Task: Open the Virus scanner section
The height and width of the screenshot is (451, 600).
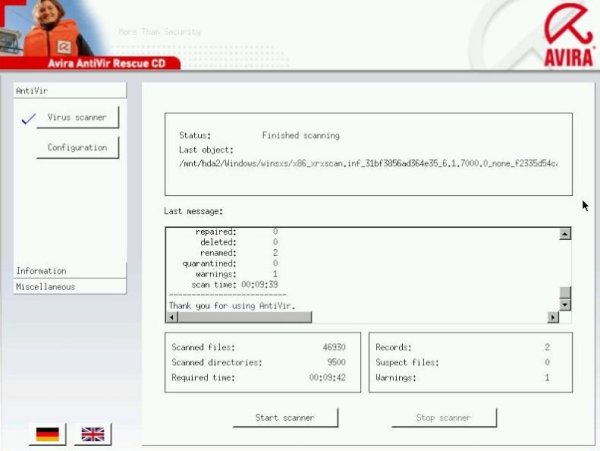Action: click(x=77, y=117)
